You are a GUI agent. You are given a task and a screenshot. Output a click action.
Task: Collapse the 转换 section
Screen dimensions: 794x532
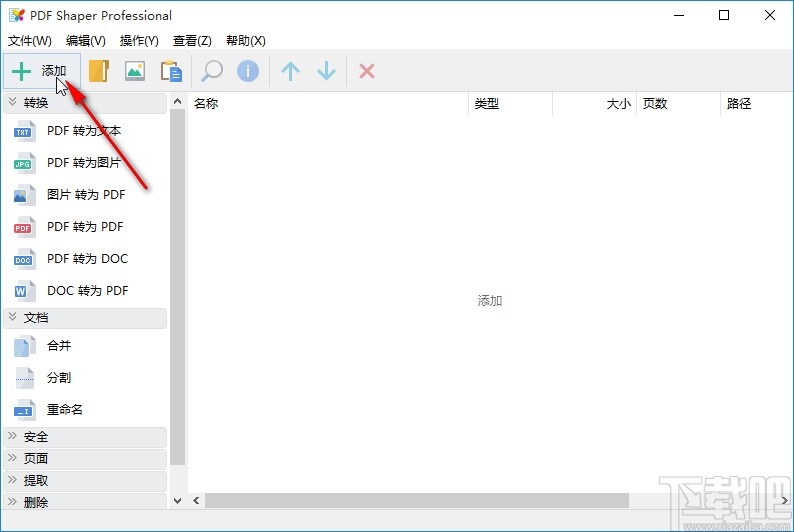click(85, 103)
